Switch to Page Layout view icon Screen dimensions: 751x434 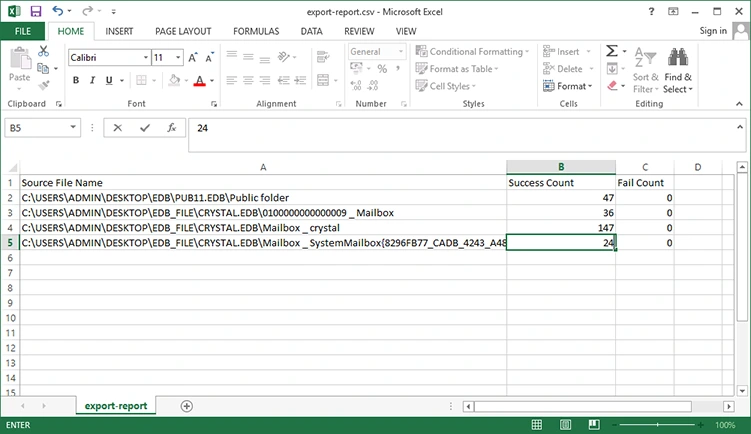pyautogui.click(x=565, y=424)
